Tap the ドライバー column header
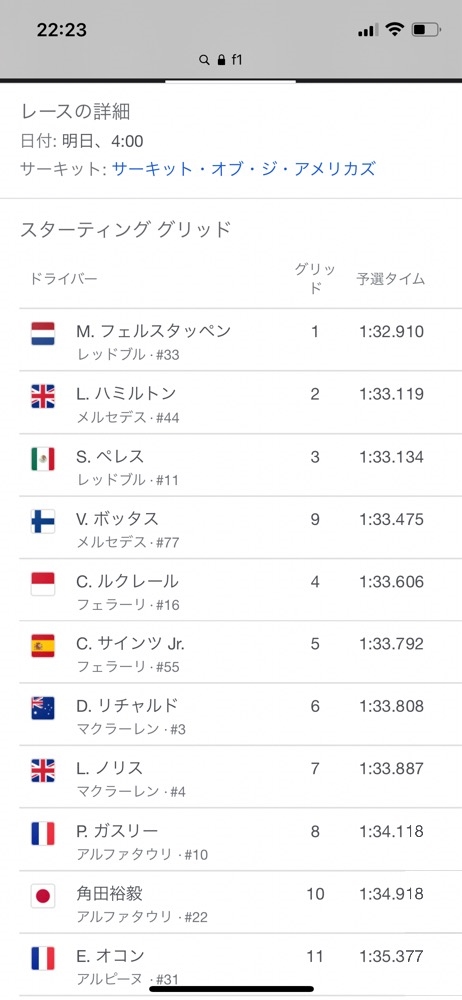Image resolution: width=462 pixels, height=1000 pixels. coord(63,279)
